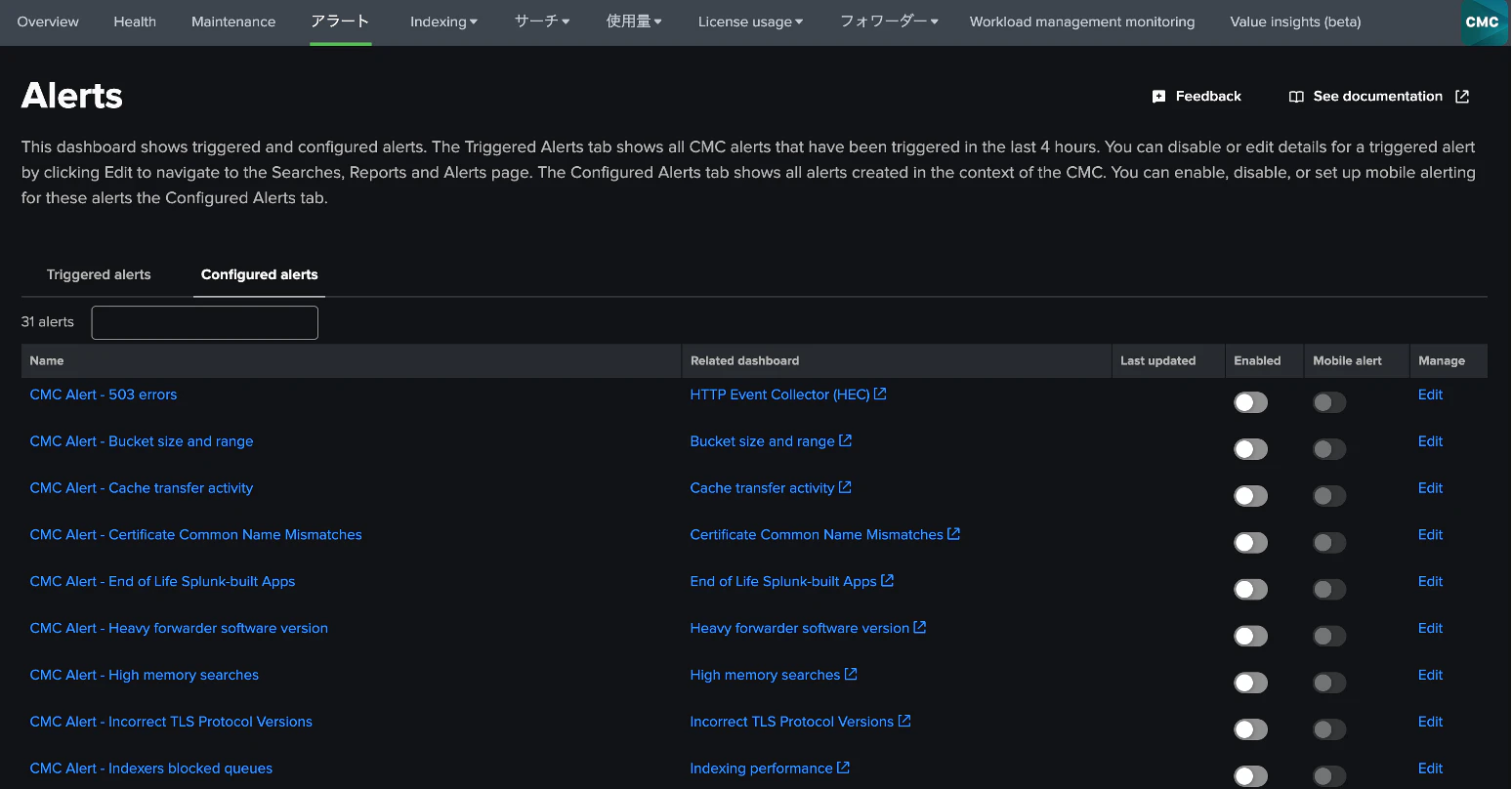Click Edit for End of Life Splunk-built Apps
The height and width of the screenshot is (789, 1512).
click(1430, 581)
